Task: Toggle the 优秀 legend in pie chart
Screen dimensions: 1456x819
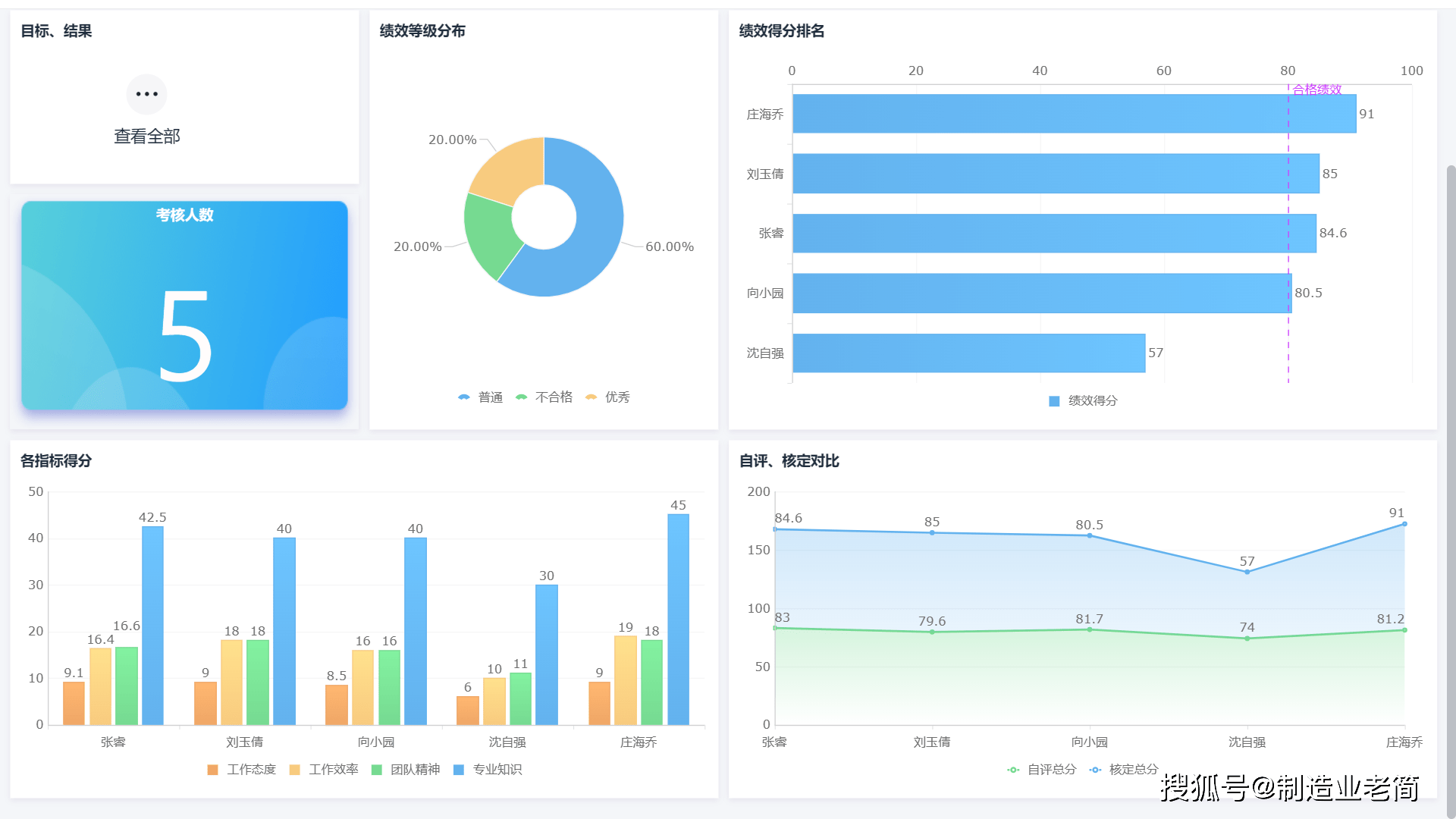Action: (x=608, y=397)
